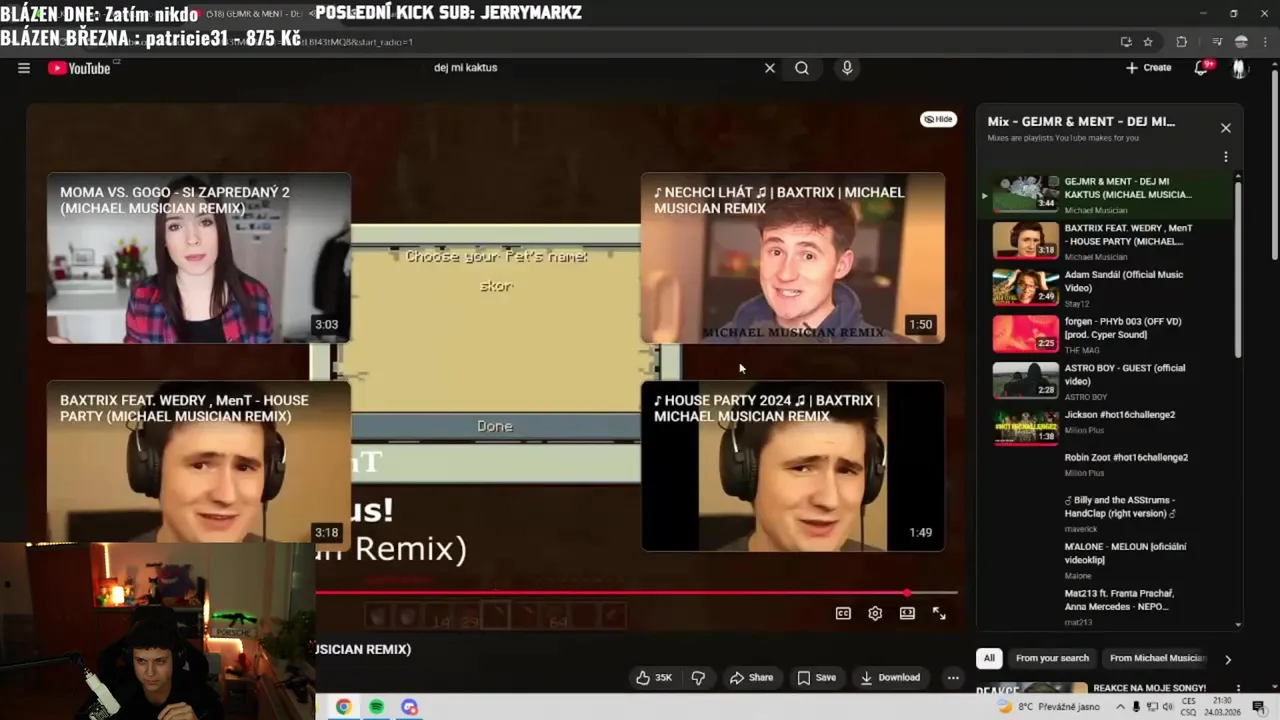
Task: Open the Chrome profile avatar
Action: [x=1241, y=42]
